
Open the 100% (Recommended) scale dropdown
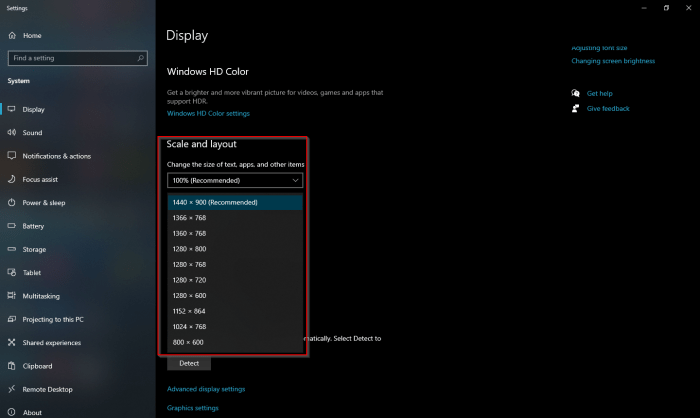tap(235, 180)
